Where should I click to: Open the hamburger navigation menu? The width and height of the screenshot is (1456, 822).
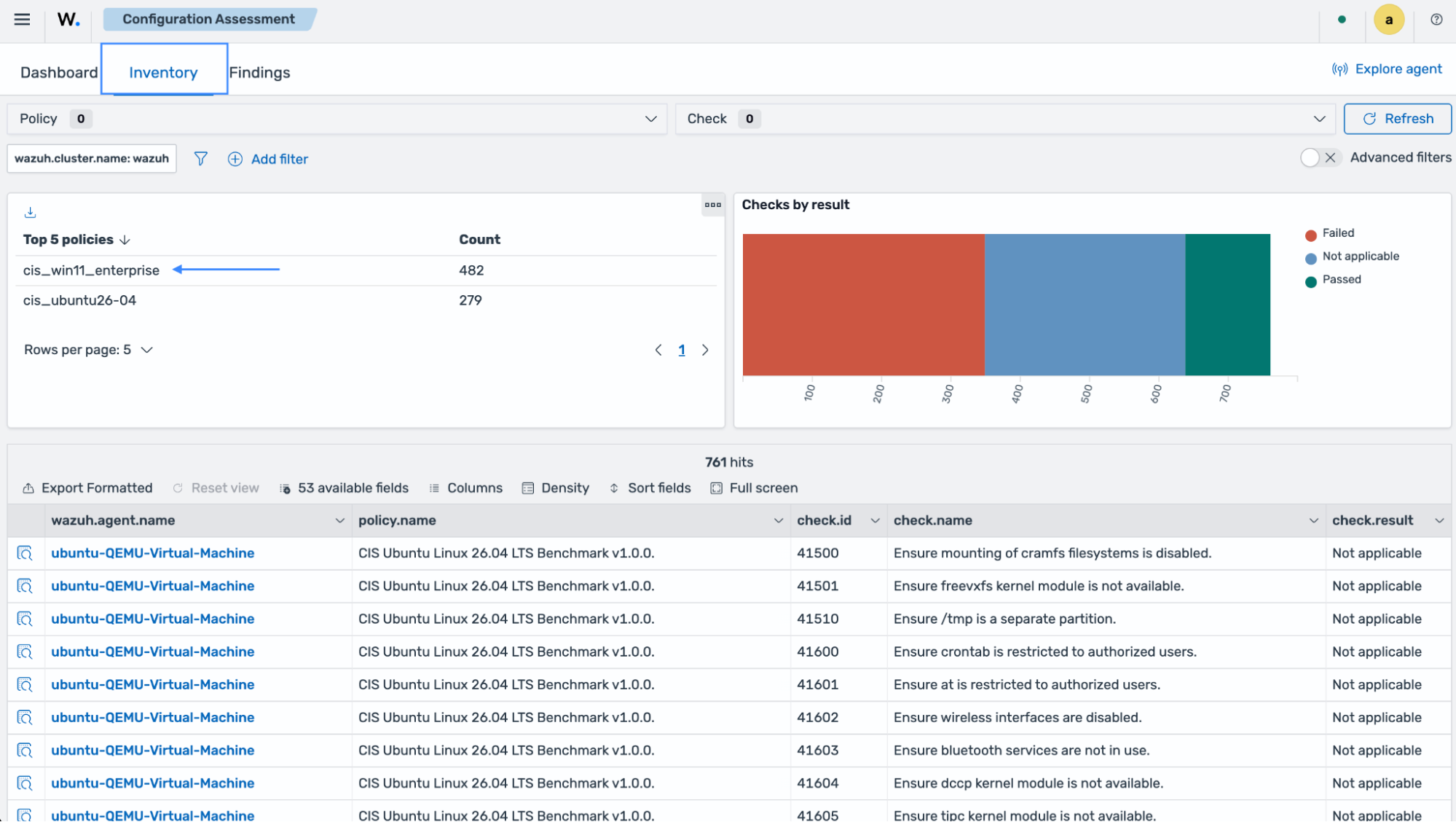pyautogui.click(x=22, y=20)
